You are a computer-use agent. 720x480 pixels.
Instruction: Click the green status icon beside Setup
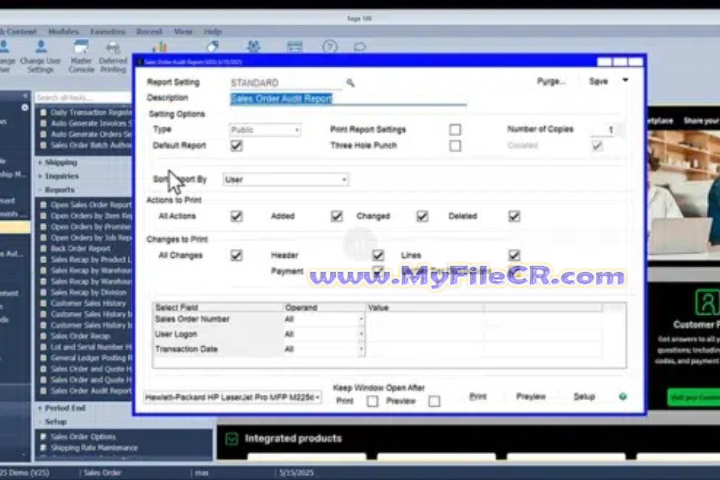623,396
